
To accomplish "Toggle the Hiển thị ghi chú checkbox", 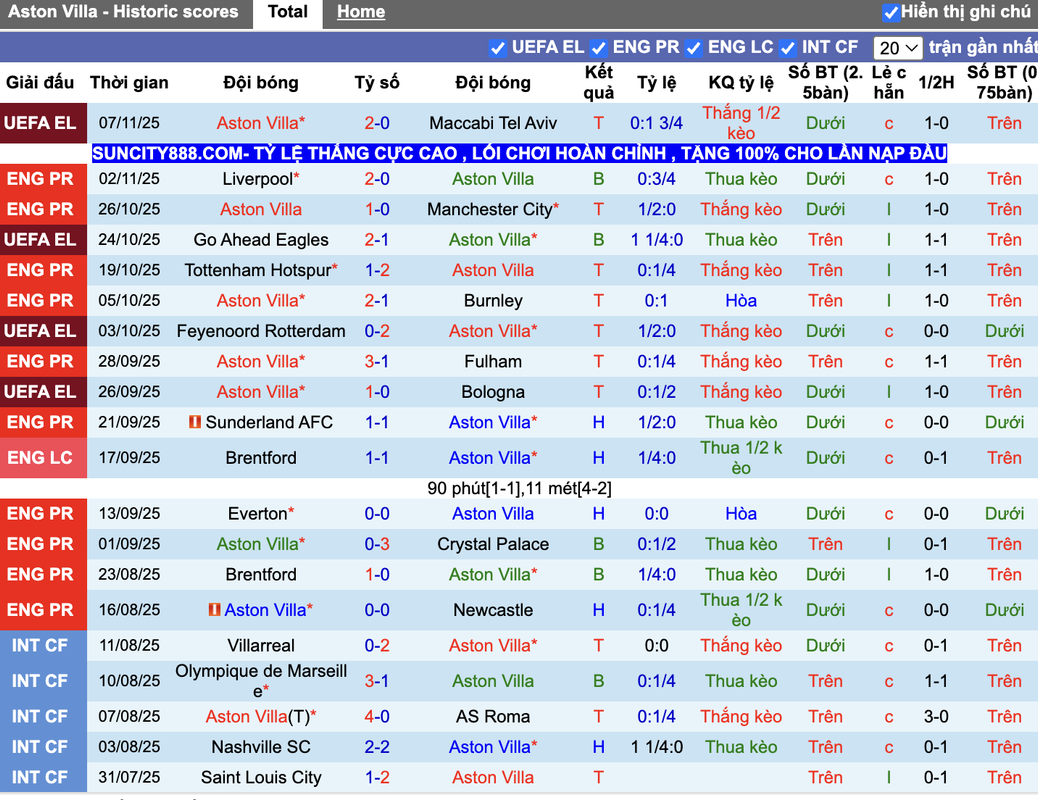I will (891, 12).
